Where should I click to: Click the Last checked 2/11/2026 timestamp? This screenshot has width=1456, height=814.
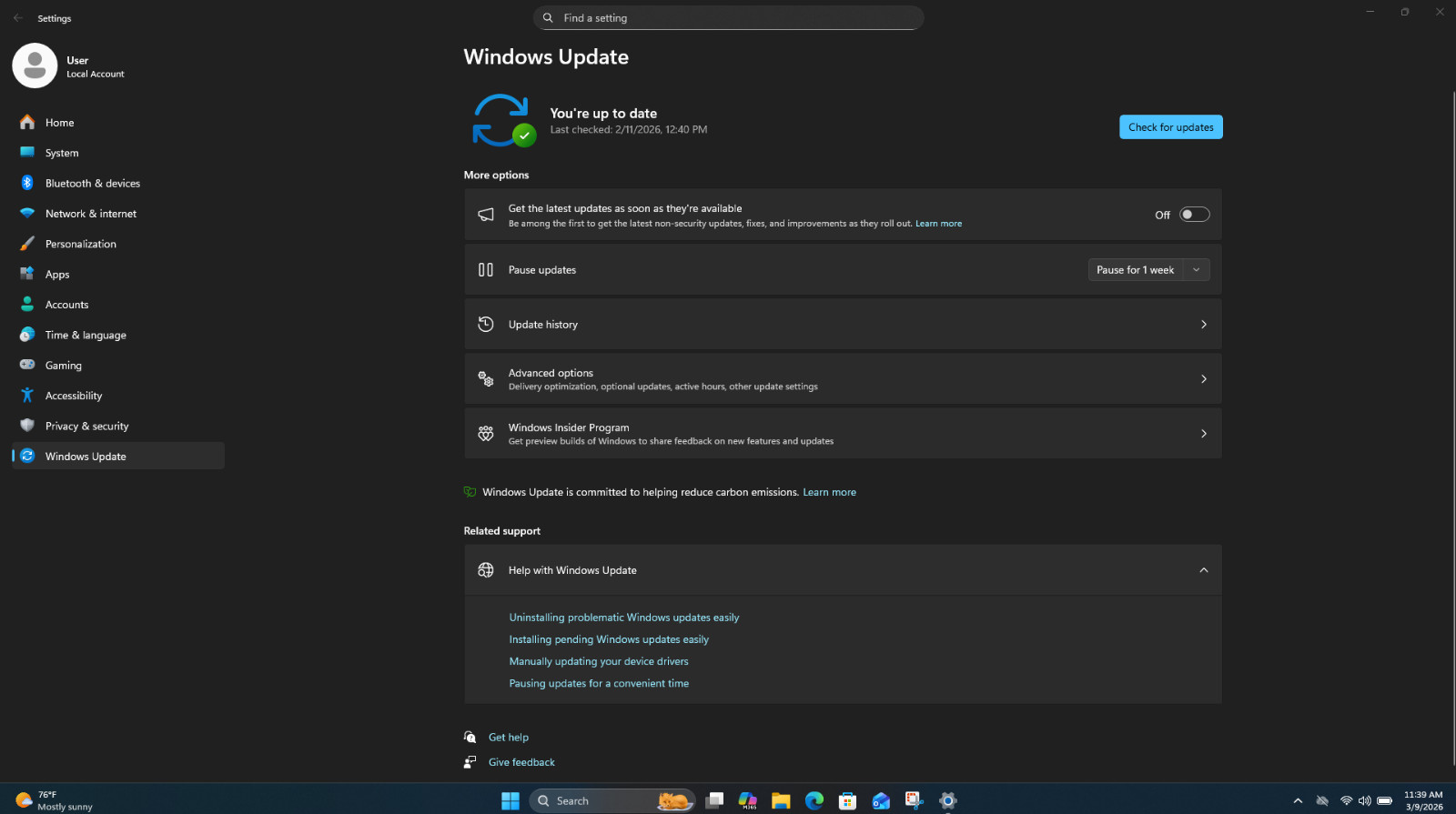[x=628, y=130]
